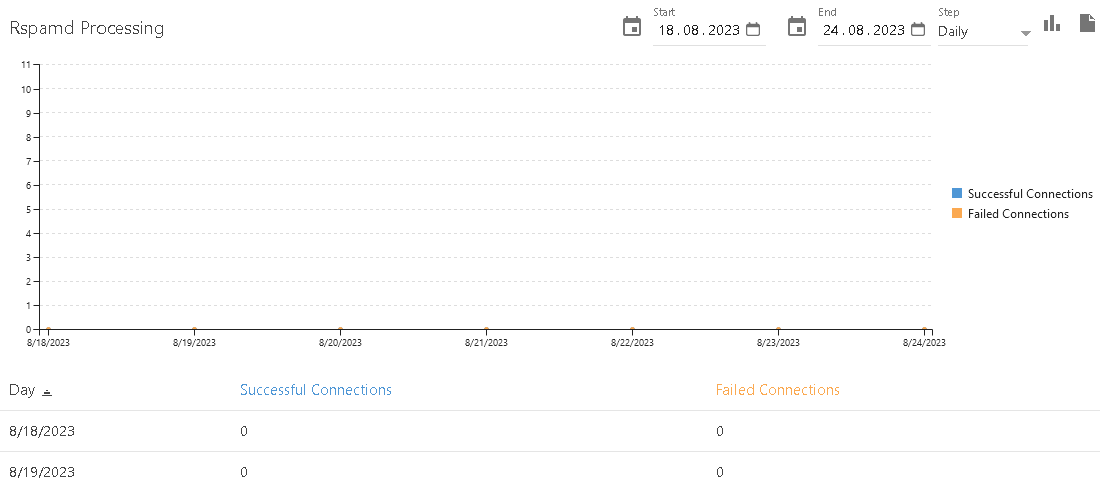Export report using the document icon

coord(1087,23)
